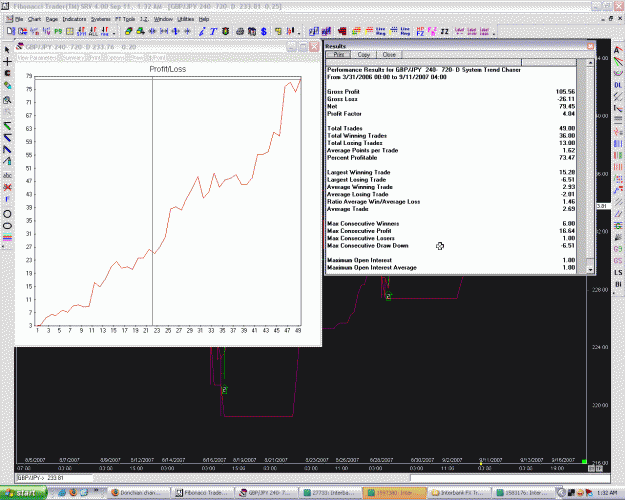The height and width of the screenshot is (500, 625).
Task: Click the Total Trades row in Results
Action: click(x=451, y=128)
